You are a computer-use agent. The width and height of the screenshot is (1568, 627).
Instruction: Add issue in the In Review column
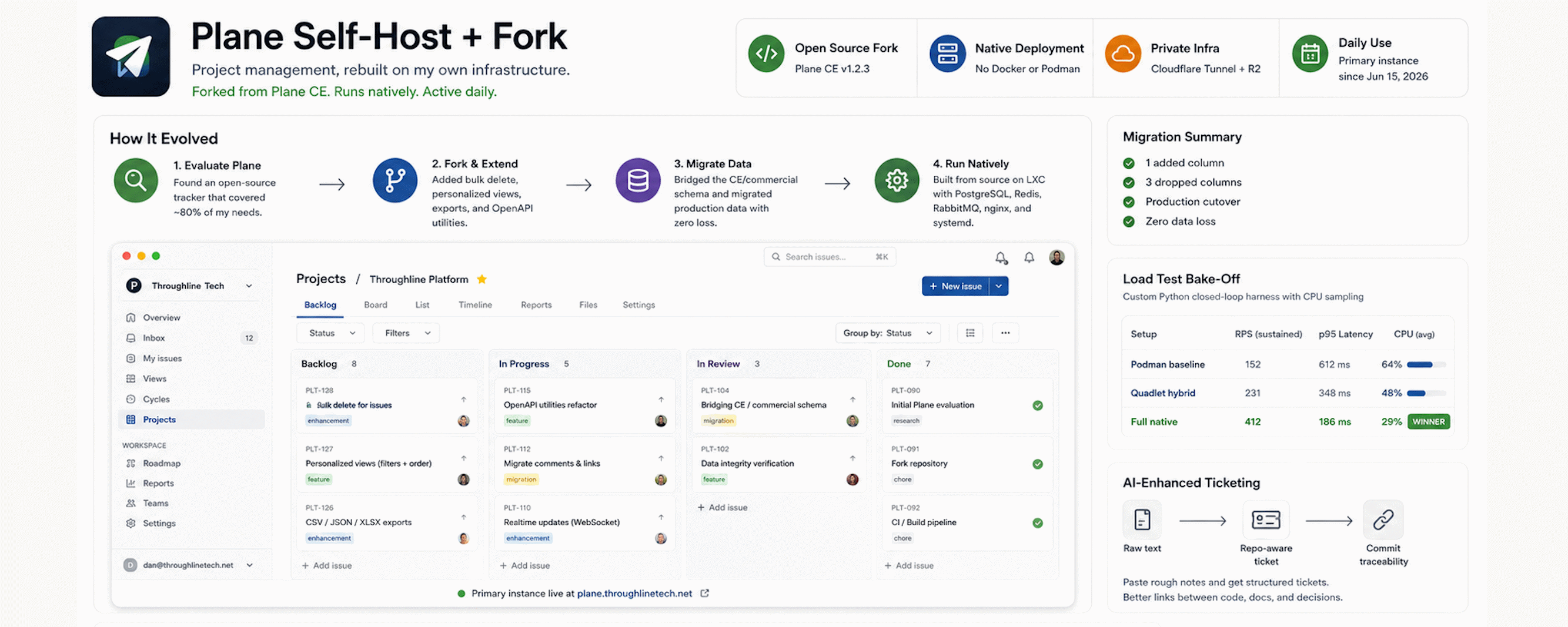[723, 507]
